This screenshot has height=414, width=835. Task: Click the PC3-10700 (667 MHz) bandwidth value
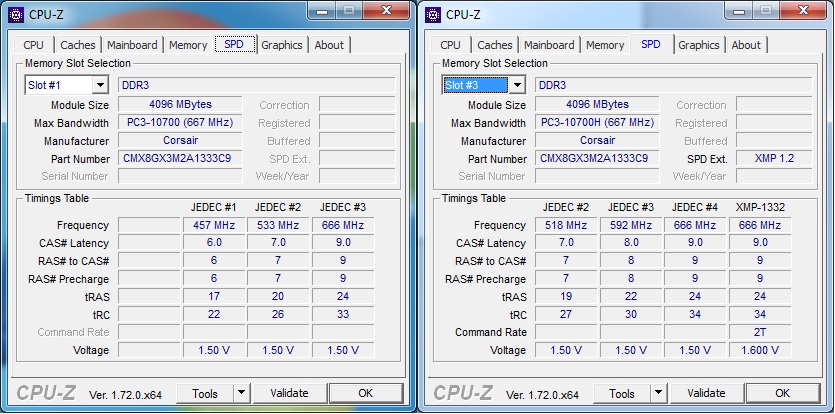[x=180, y=123]
